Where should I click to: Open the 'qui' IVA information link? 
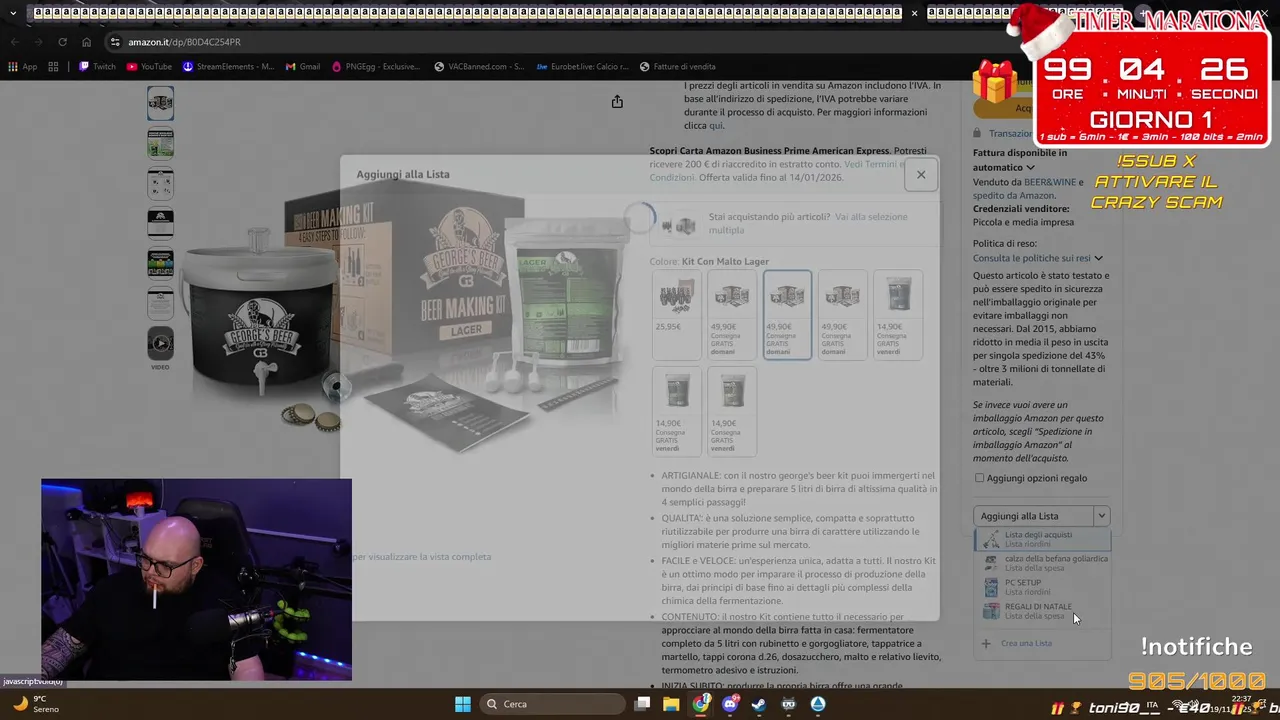click(716, 126)
